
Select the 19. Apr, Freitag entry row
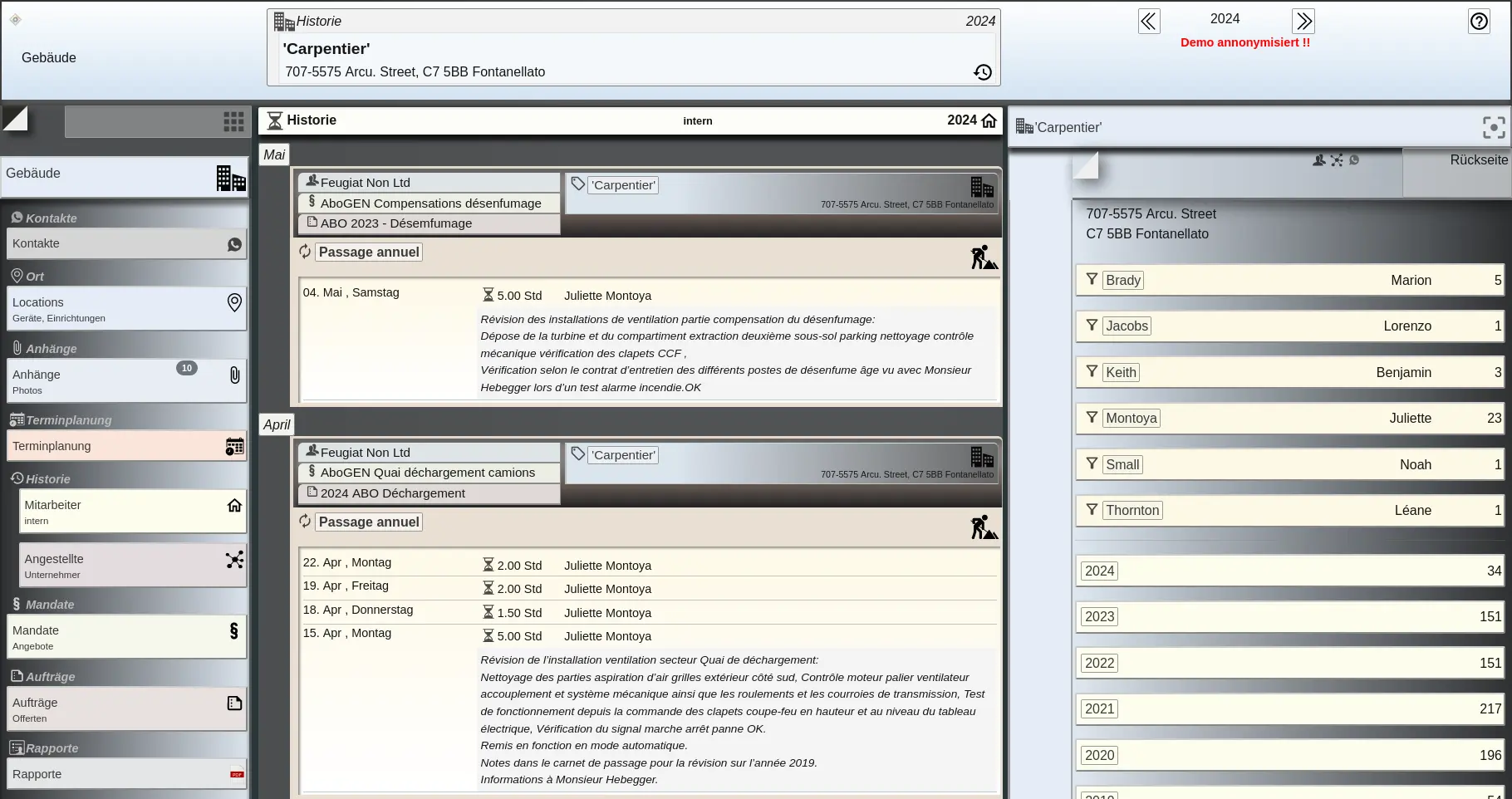pyautogui.click(x=649, y=588)
